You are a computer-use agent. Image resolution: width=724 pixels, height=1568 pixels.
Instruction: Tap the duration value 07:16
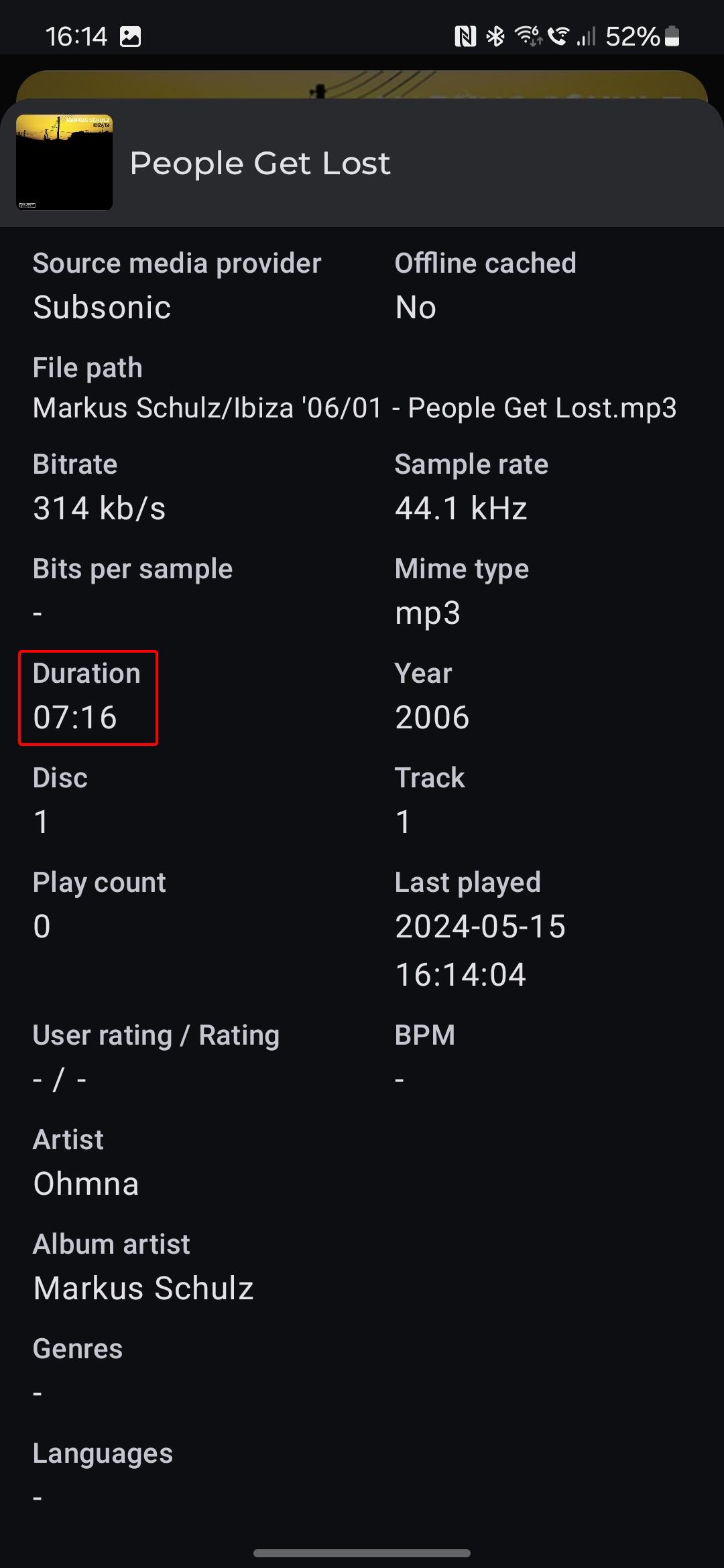pyautogui.click(x=75, y=718)
